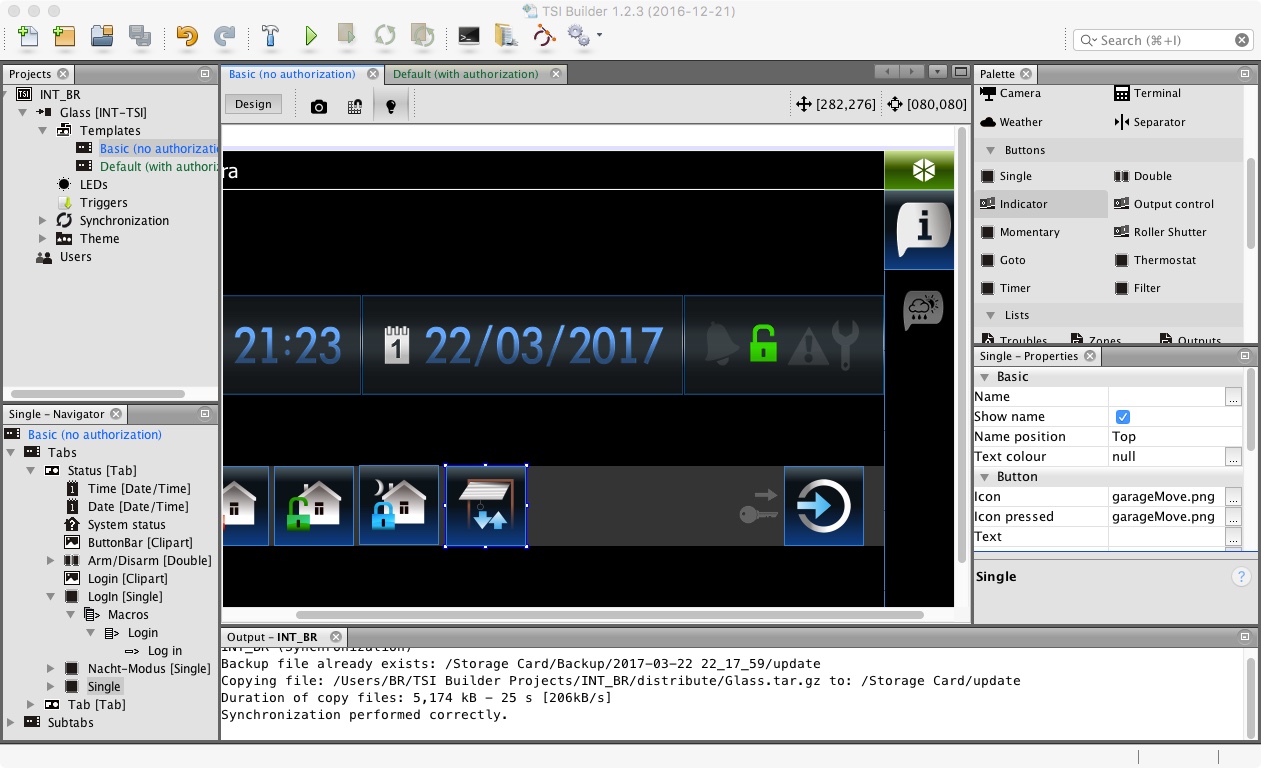Viewport: 1261px width, 768px height.
Task: Click the Build hammer icon in toolbar
Action: (270, 36)
